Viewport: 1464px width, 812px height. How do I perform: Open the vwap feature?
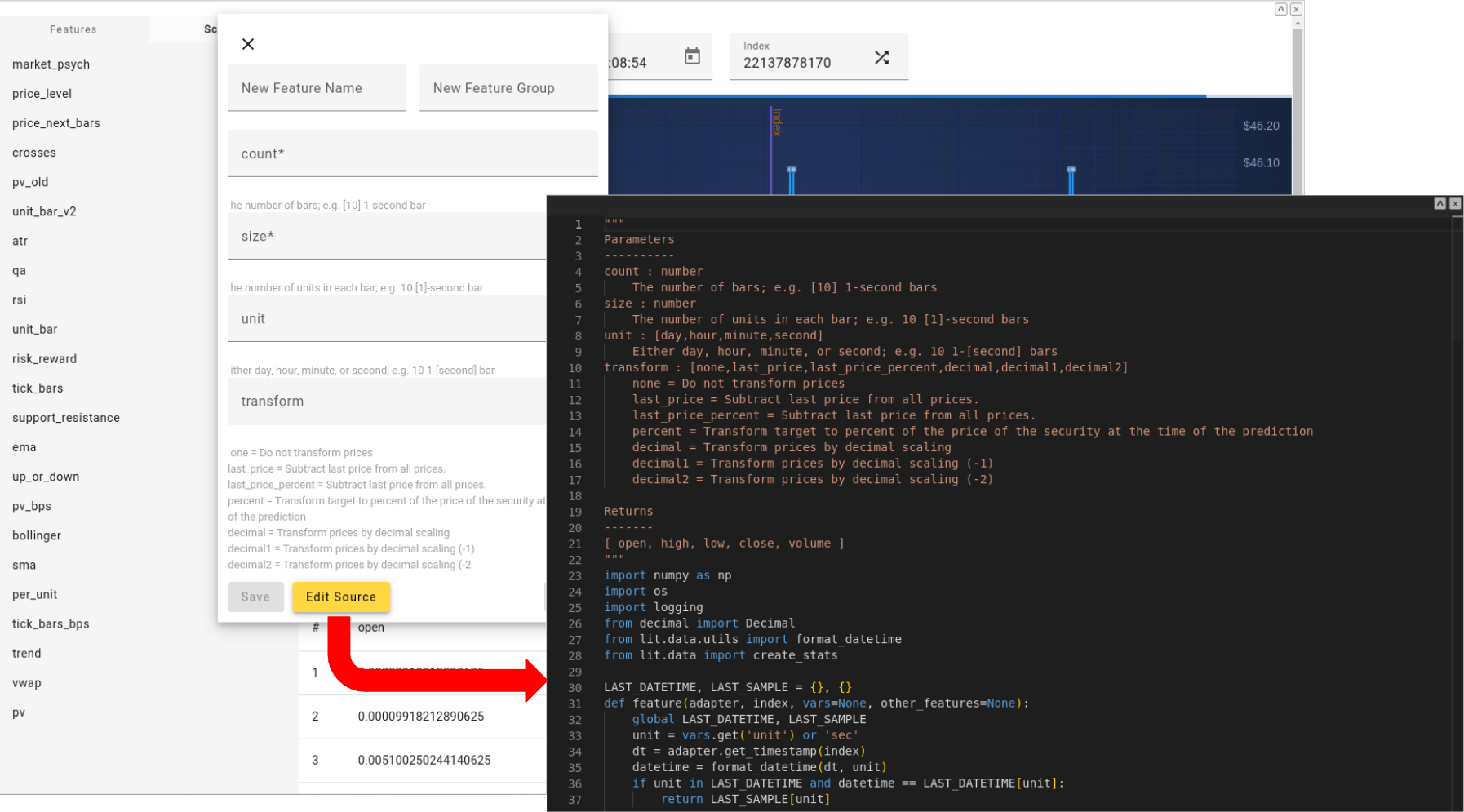click(x=27, y=683)
